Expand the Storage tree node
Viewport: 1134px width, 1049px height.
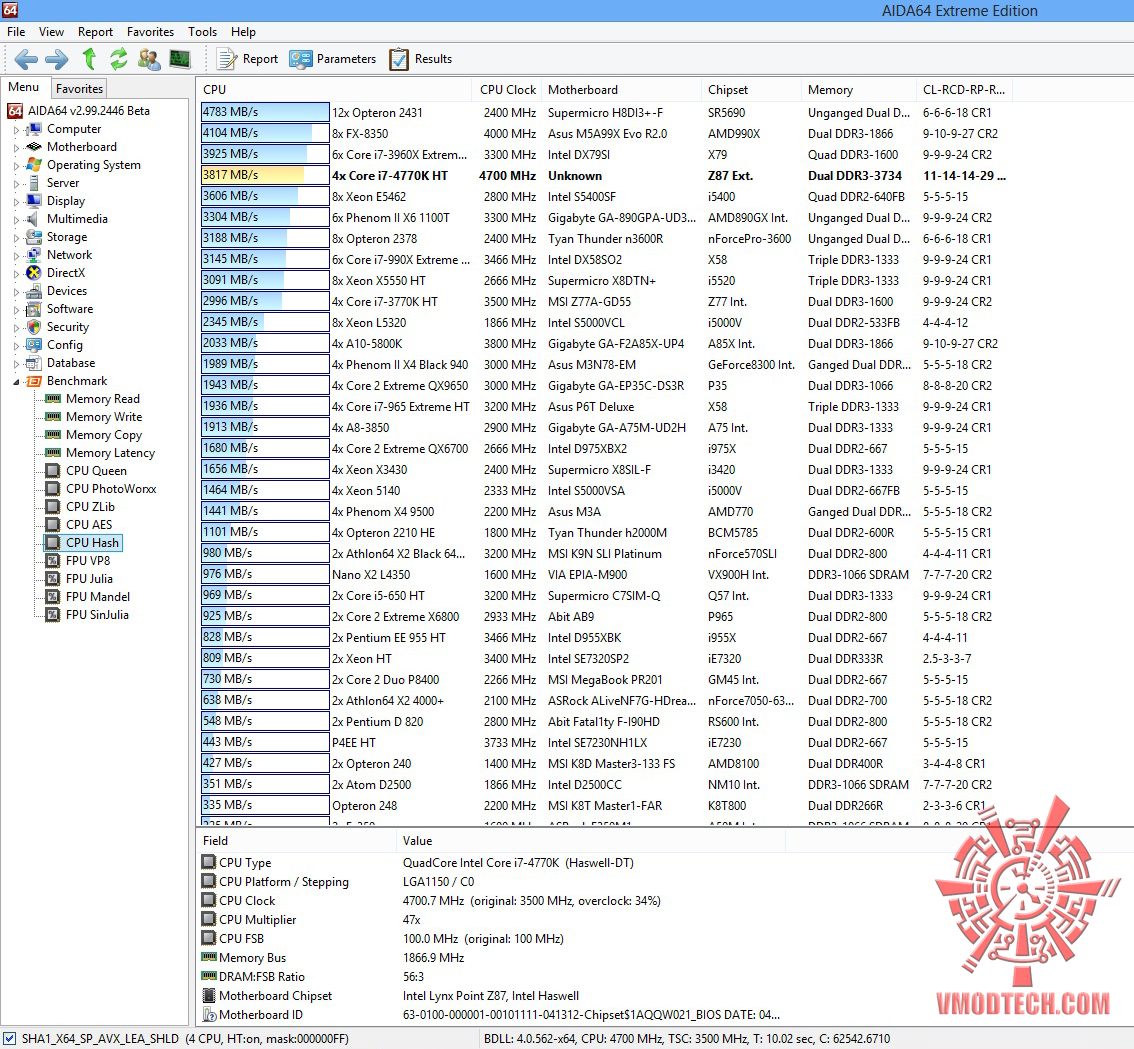pyautogui.click(x=16, y=238)
